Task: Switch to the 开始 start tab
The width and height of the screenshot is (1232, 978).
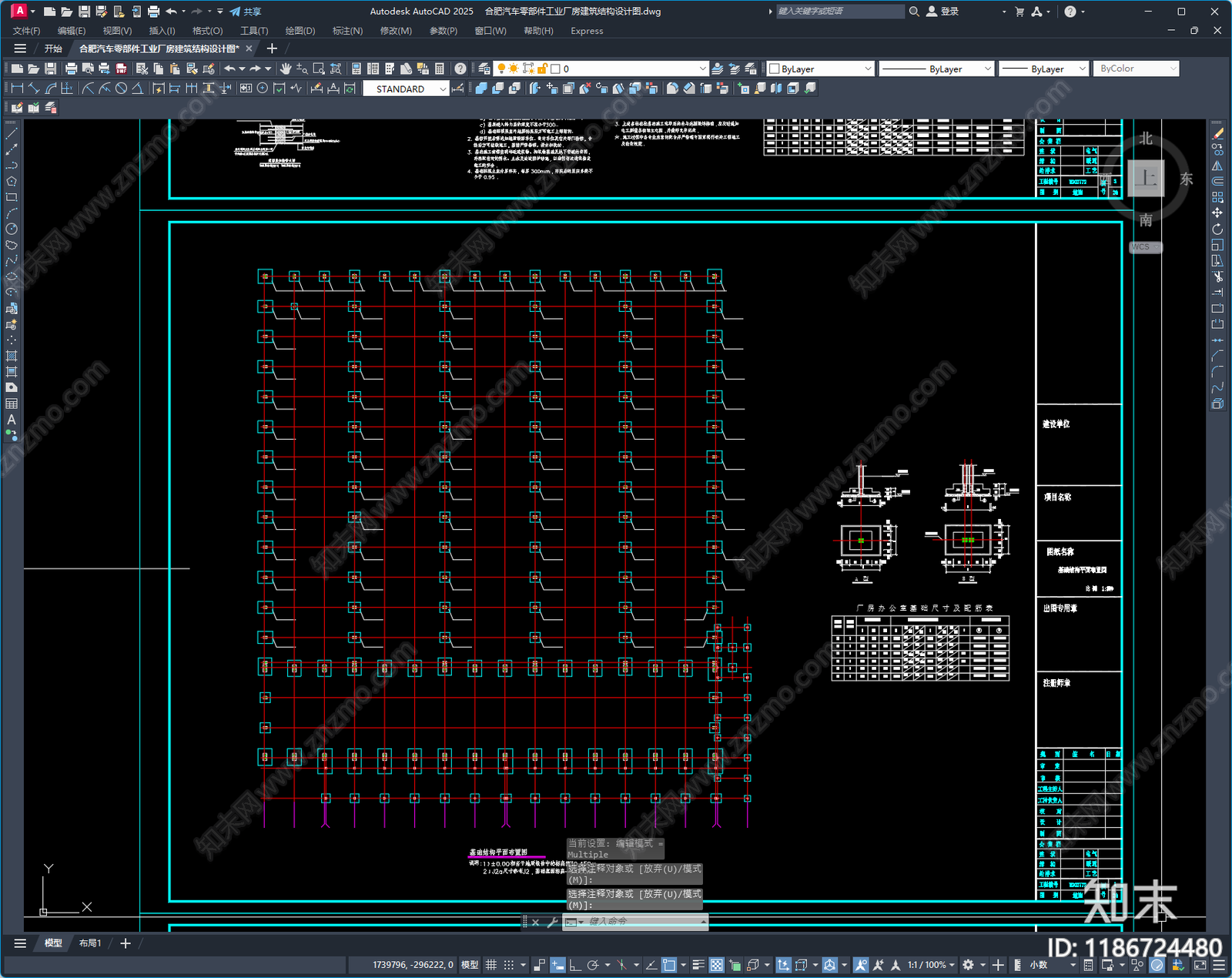Action: 53,49
